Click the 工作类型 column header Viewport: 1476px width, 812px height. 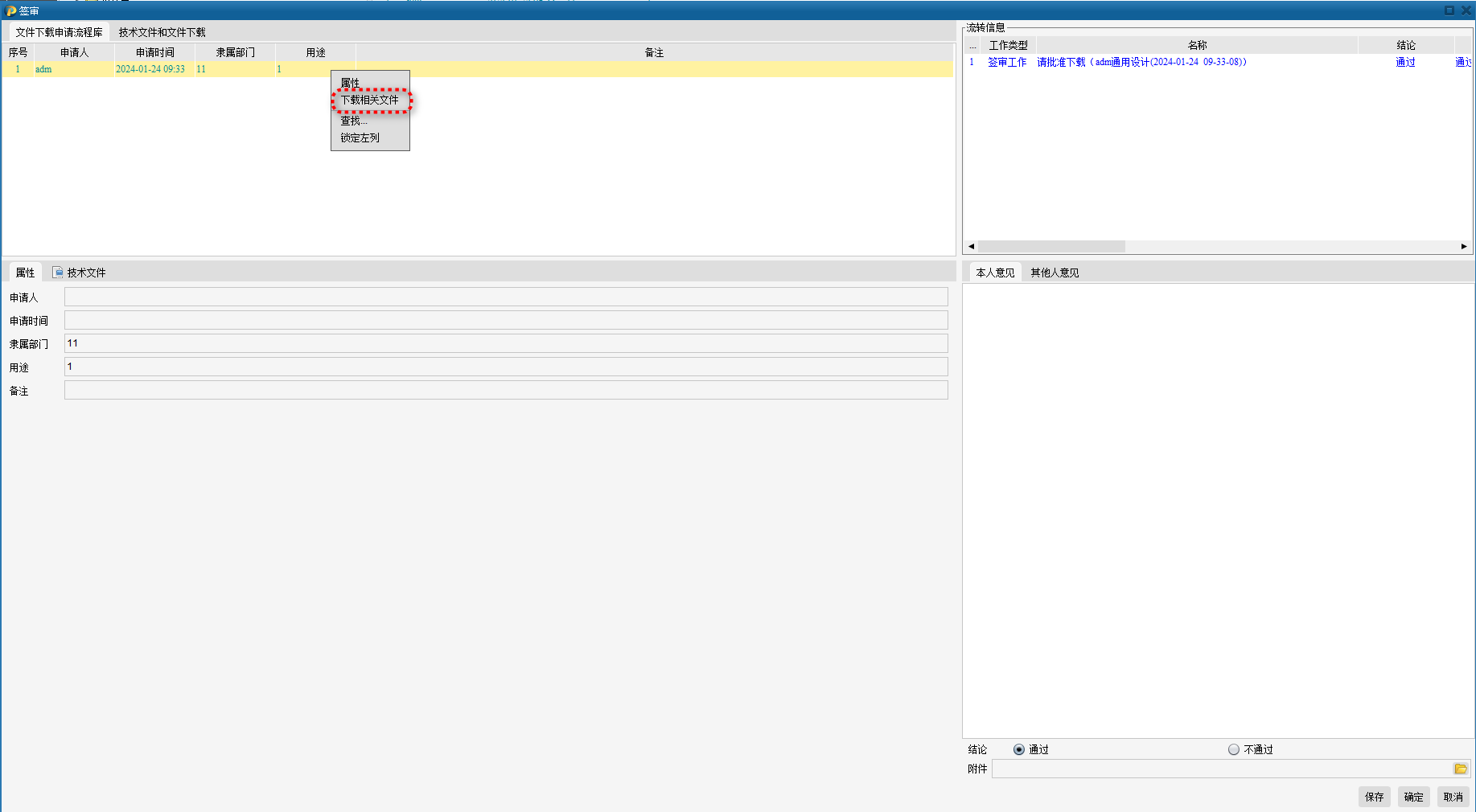1008,45
